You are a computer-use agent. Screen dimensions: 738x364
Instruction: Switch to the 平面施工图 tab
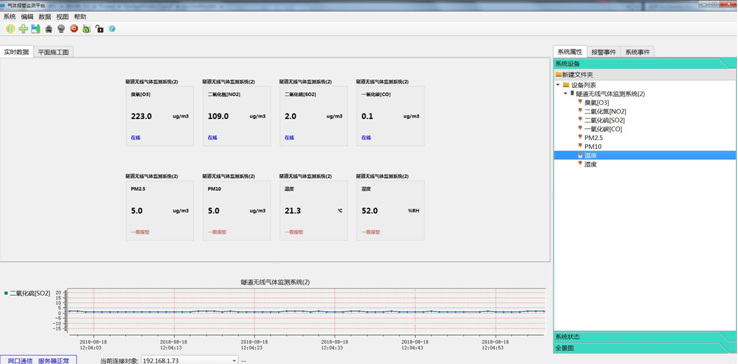[x=54, y=52]
